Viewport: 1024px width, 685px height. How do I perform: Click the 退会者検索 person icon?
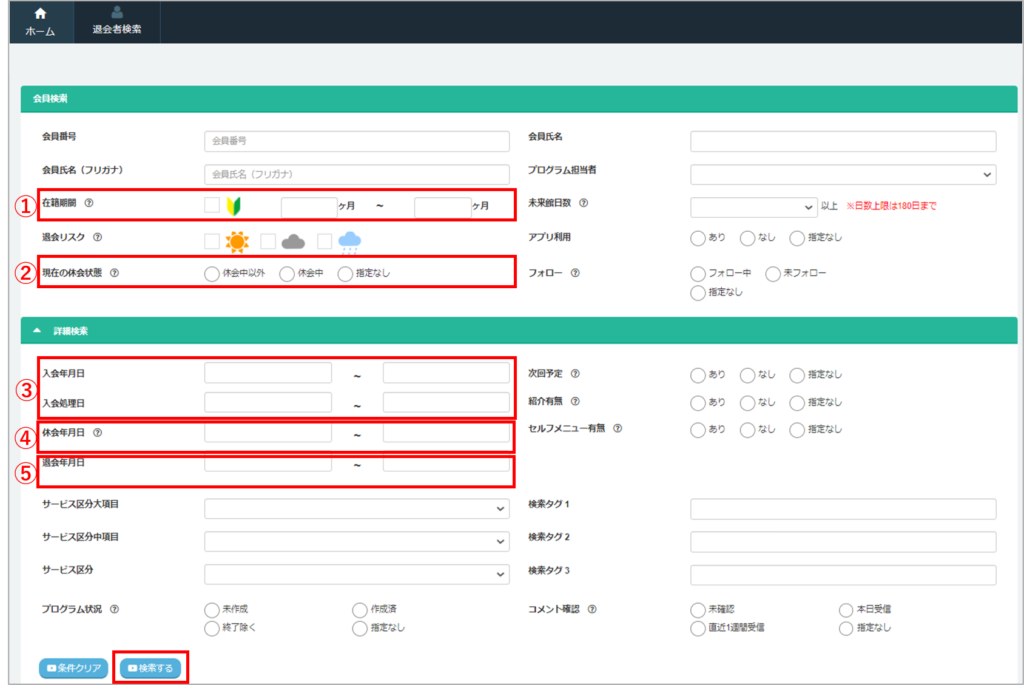[117, 13]
